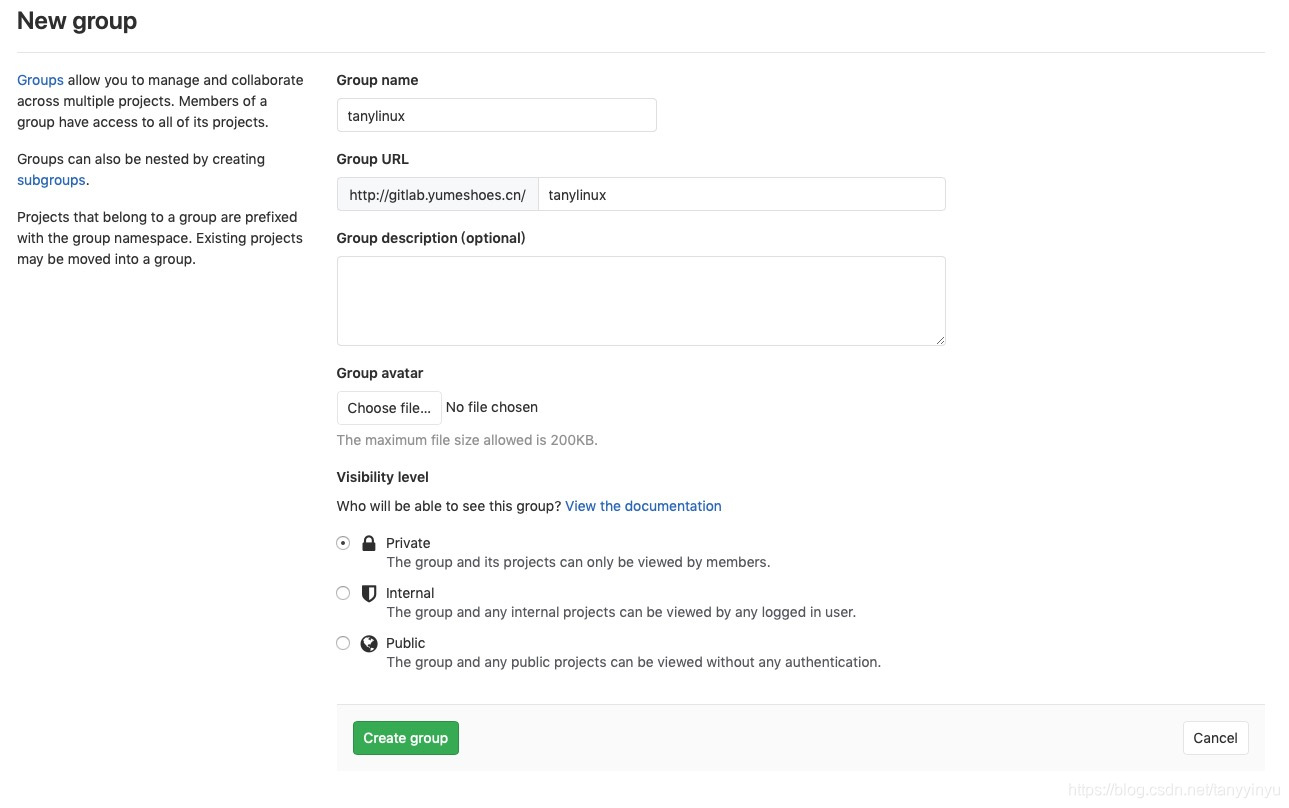Image resolution: width=1289 pixels, height=808 pixels.
Task: Select the Private visibility radio button
Action: (x=343, y=543)
